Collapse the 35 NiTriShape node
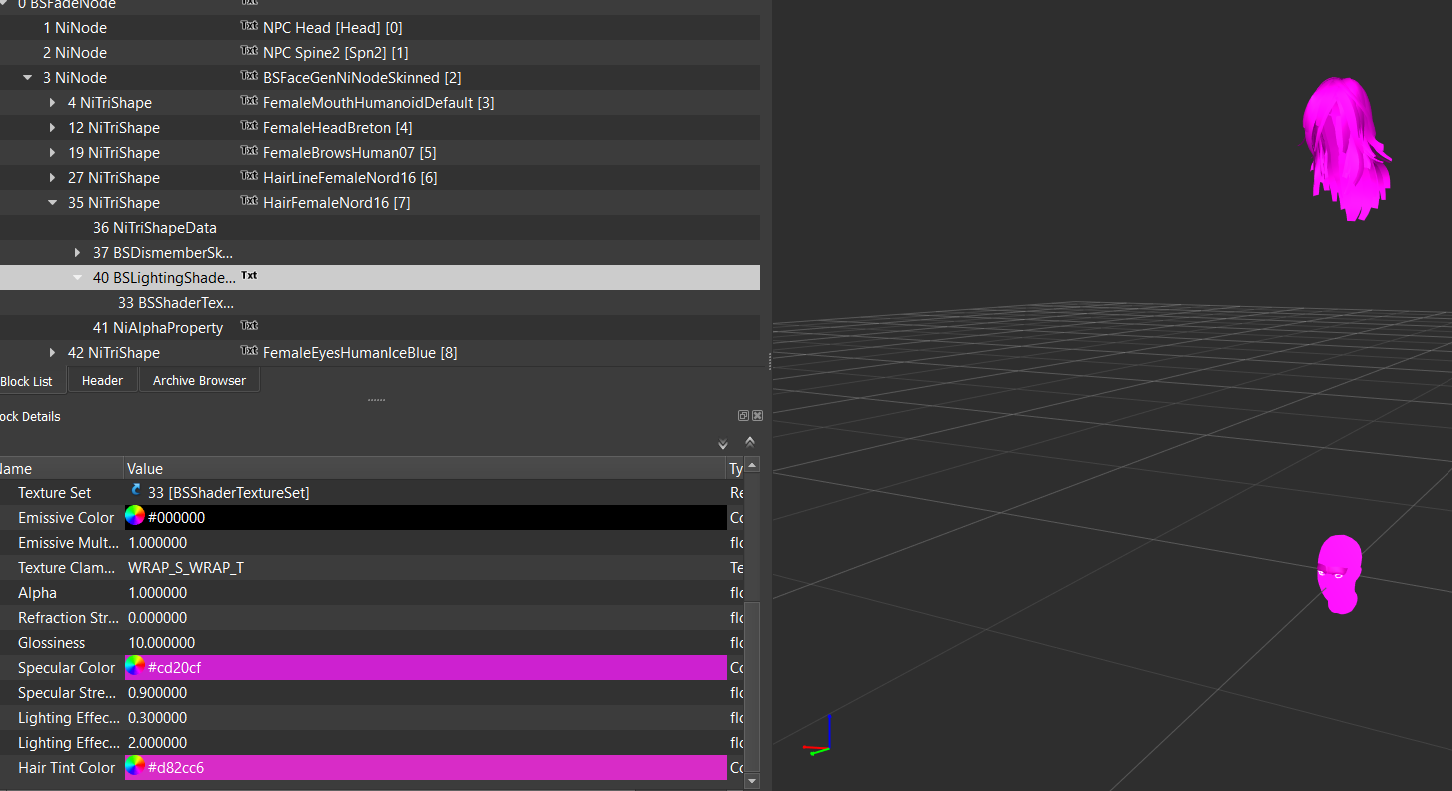Screen dimensions: 1452x791 click(x=53, y=202)
